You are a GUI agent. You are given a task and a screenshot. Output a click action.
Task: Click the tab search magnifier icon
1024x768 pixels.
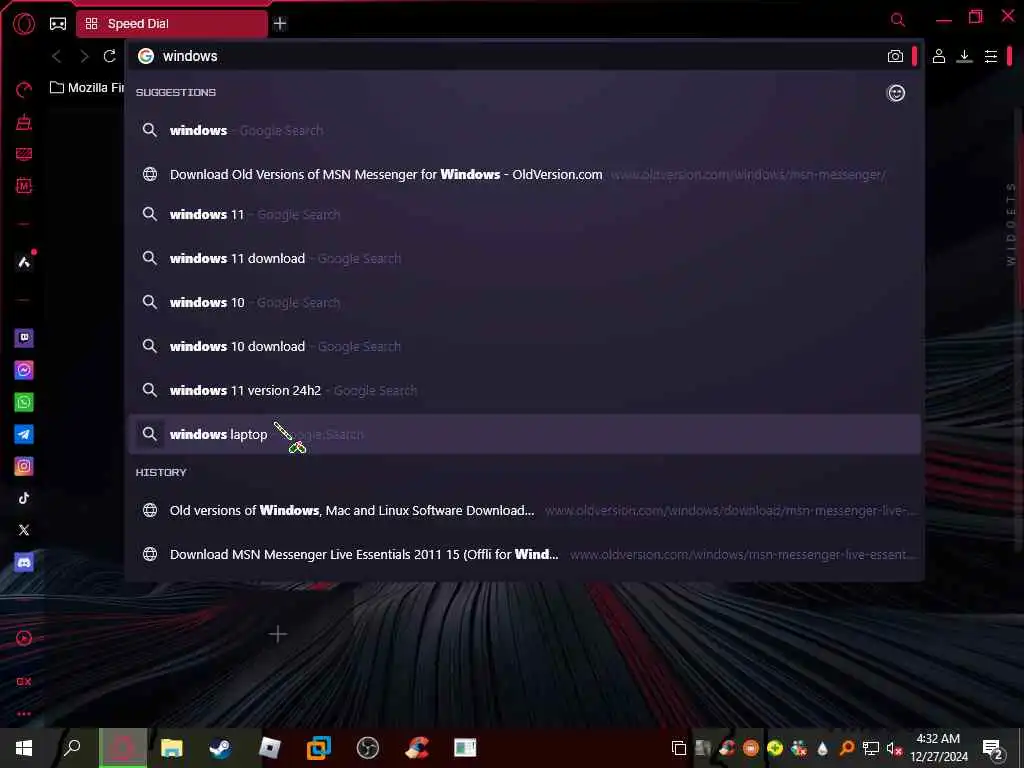pos(898,20)
